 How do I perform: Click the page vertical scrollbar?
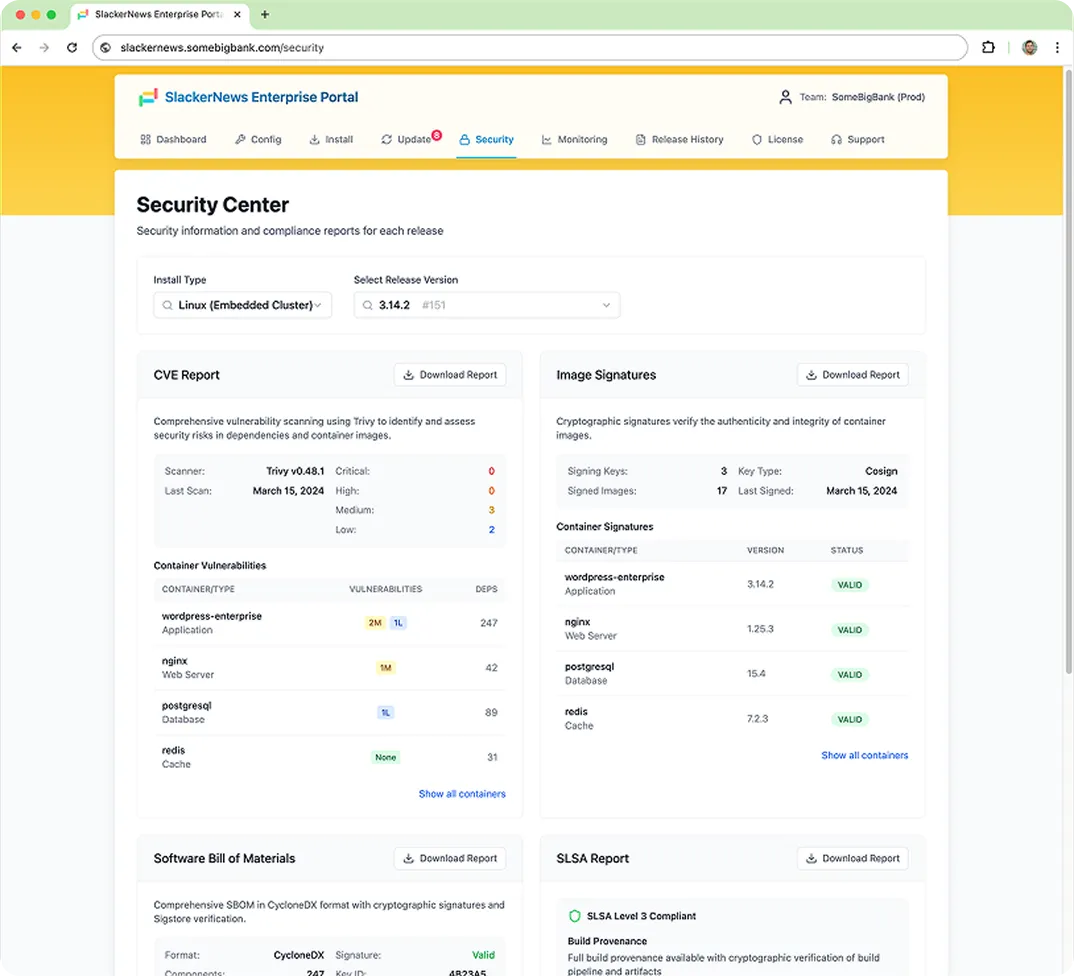click(x=1069, y=370)
